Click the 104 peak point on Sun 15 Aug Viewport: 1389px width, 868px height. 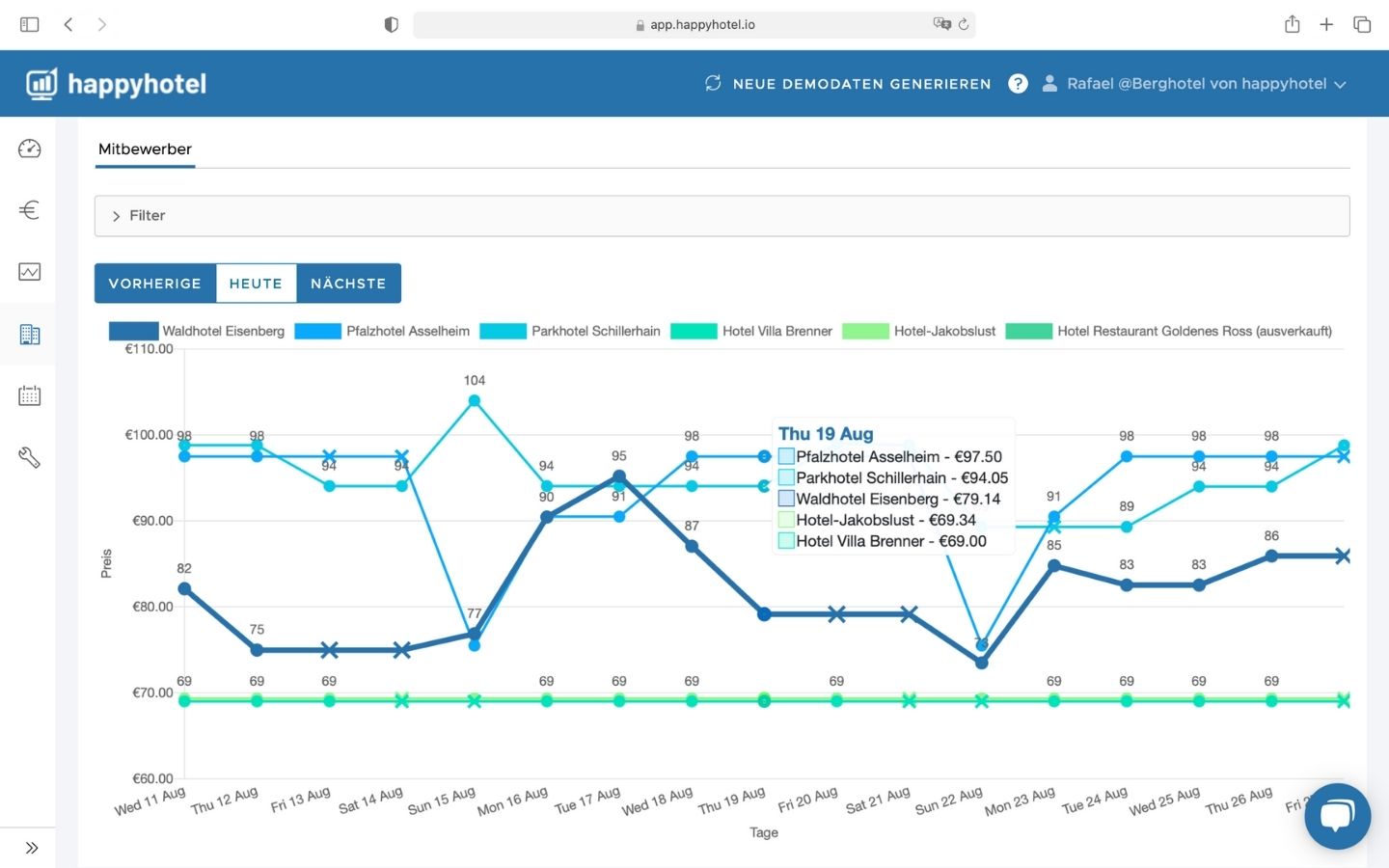pos(474,400)
